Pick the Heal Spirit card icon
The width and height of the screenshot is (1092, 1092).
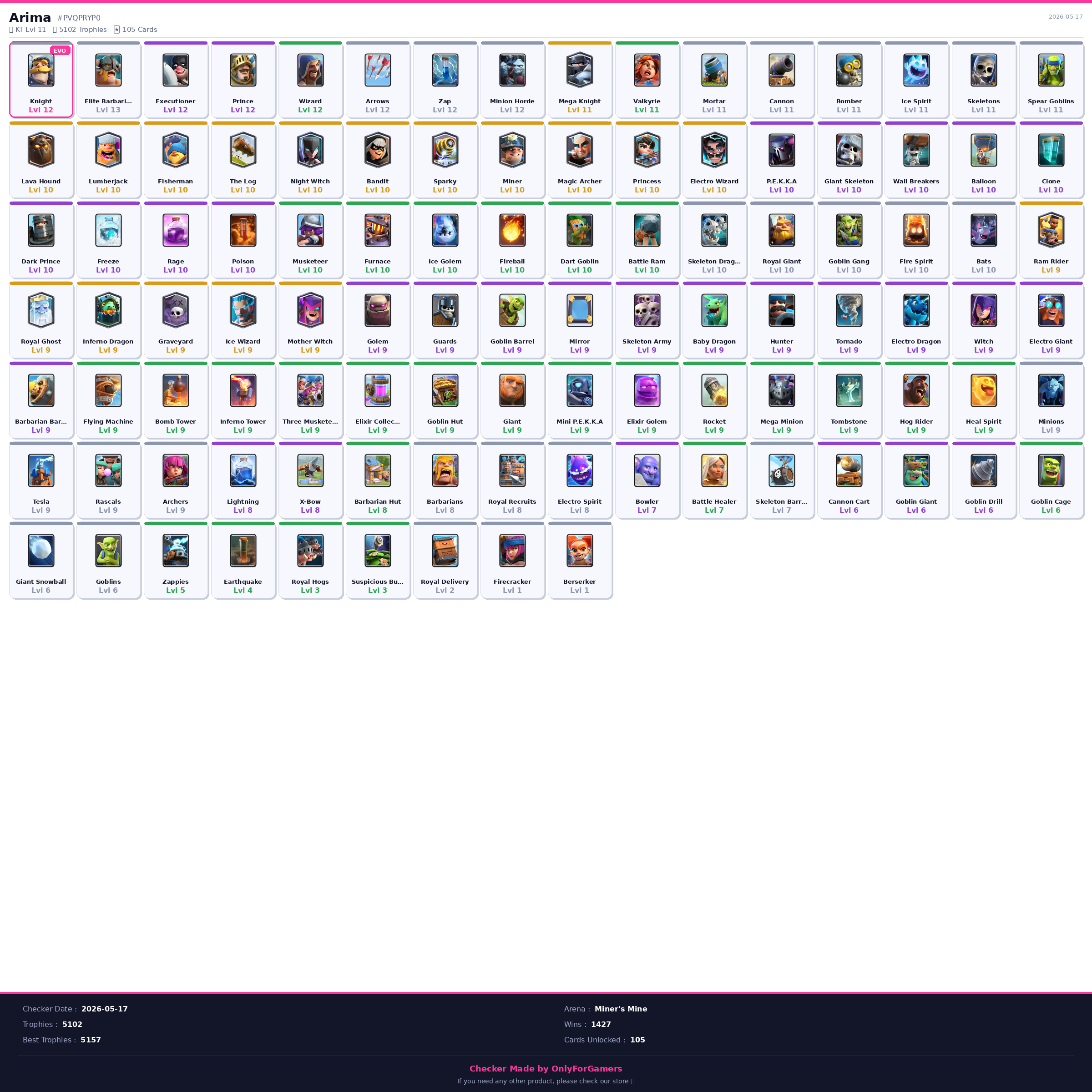tap(983, 390)
